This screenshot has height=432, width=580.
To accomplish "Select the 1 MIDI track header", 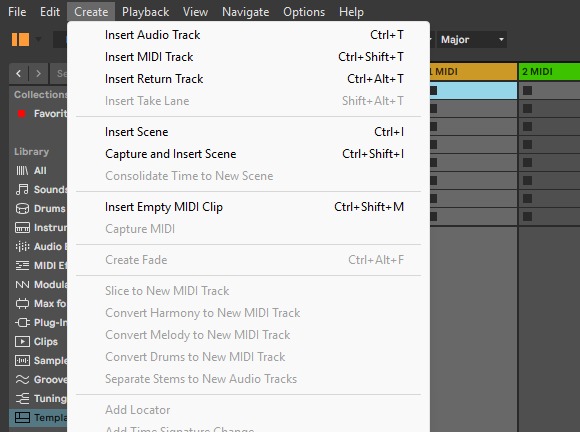I will [473, 71].
